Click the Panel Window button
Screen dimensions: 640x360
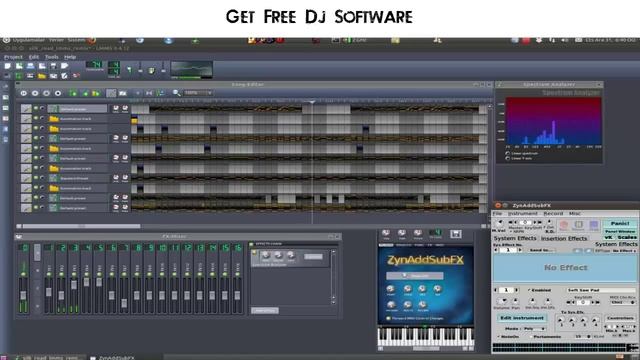pyautogui.click(x=620, y=231)
